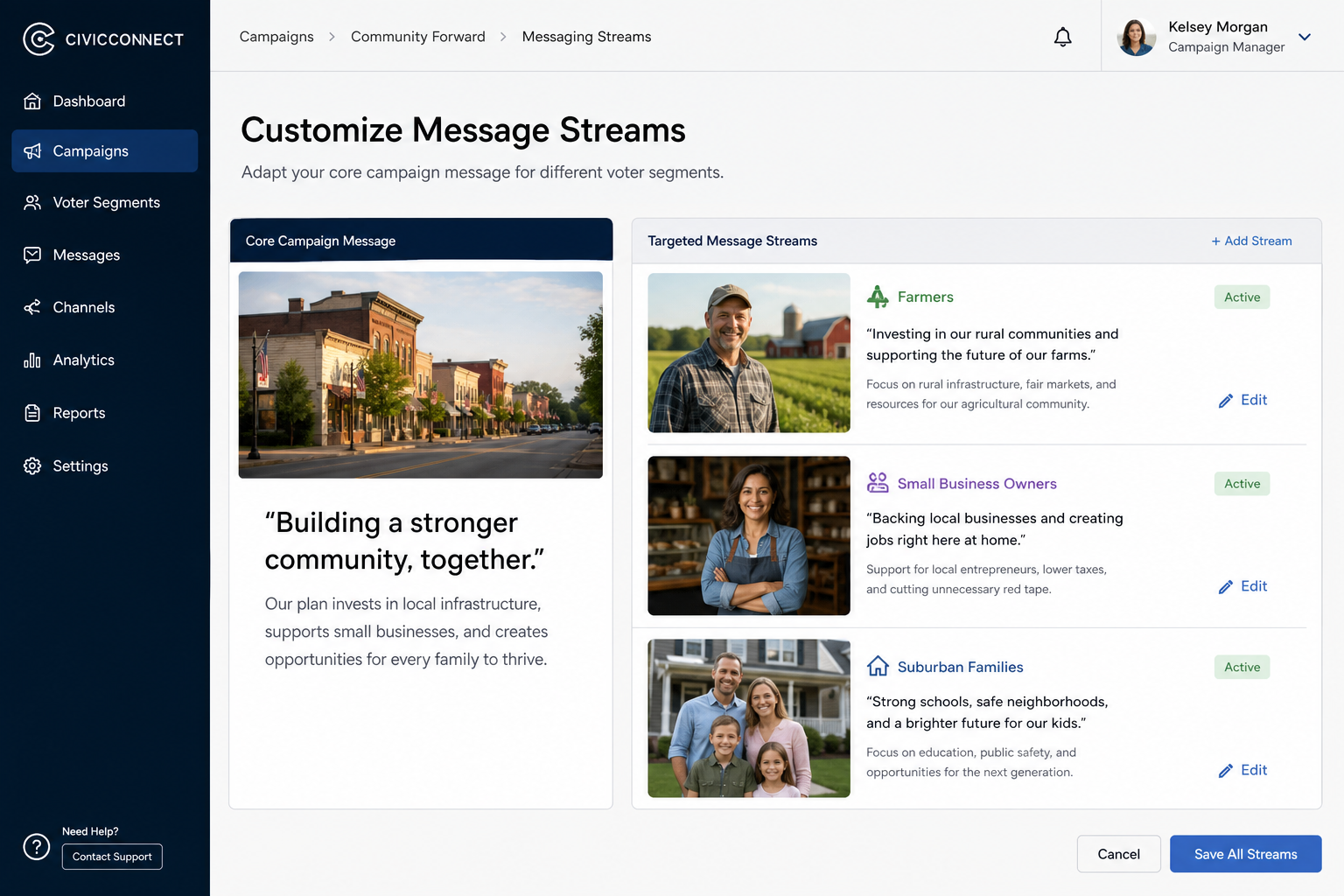Viewport: 1344px width, 896px height.
Task: Open Channels from the sidebar
Action: coord(105,307)
